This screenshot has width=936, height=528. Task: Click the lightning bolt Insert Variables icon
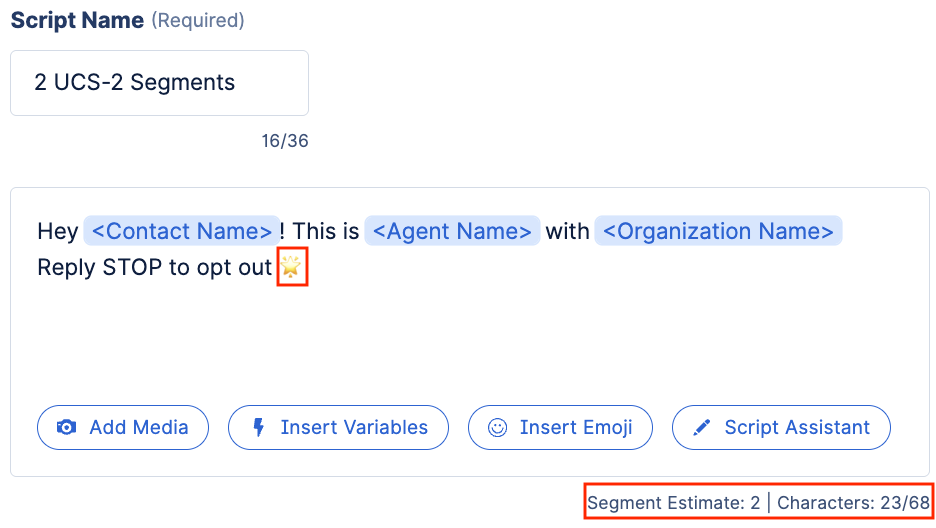click(258, 427)
